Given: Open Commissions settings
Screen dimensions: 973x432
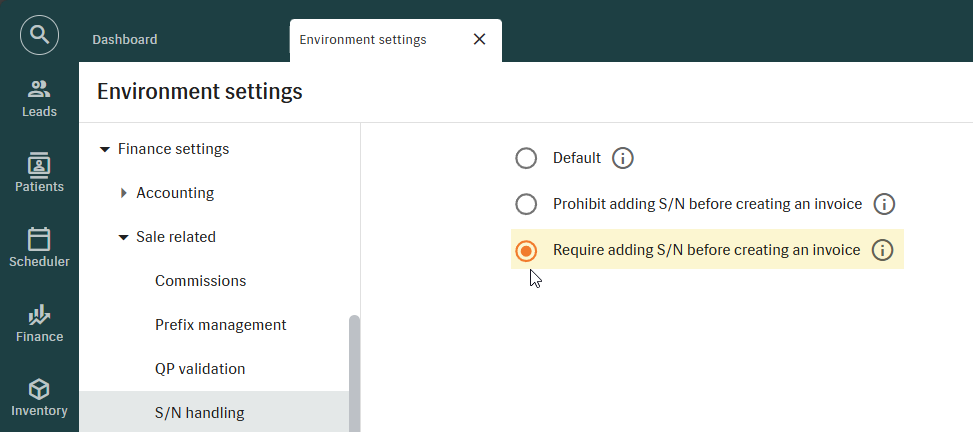Looking at the screenshot, I should (x=200, y=281).
